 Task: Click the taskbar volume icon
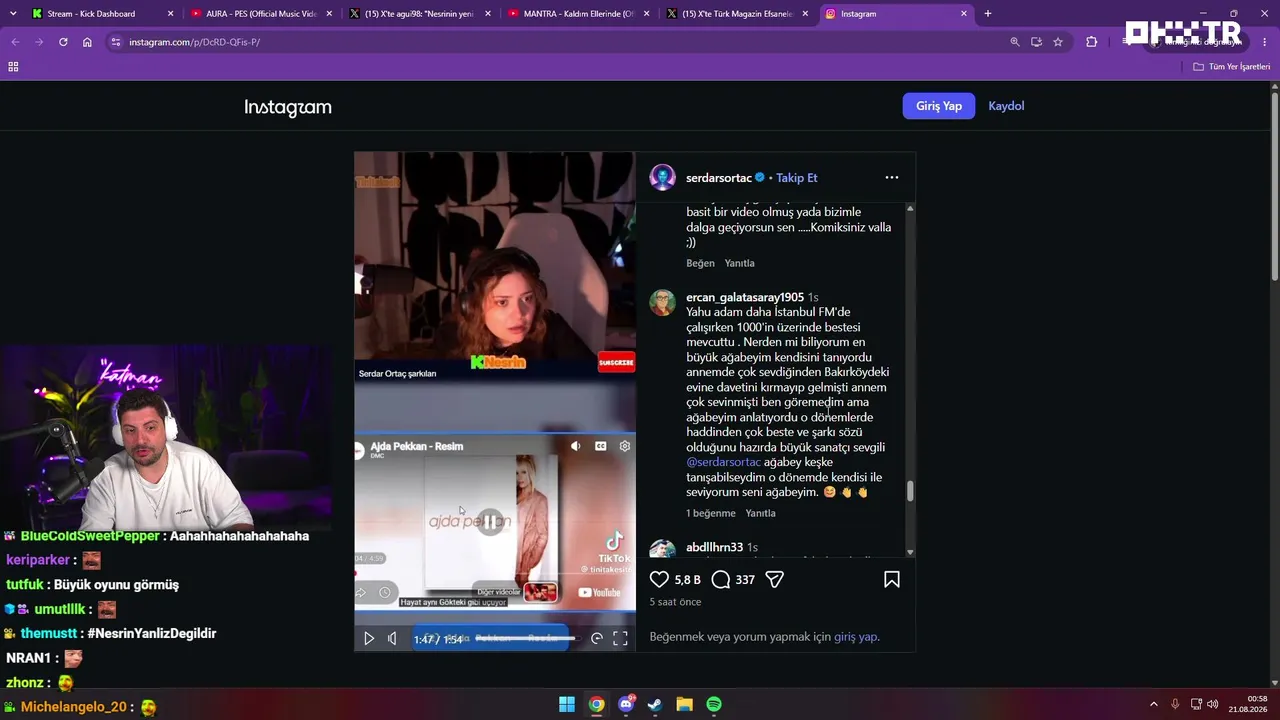tap(1211, 704)
